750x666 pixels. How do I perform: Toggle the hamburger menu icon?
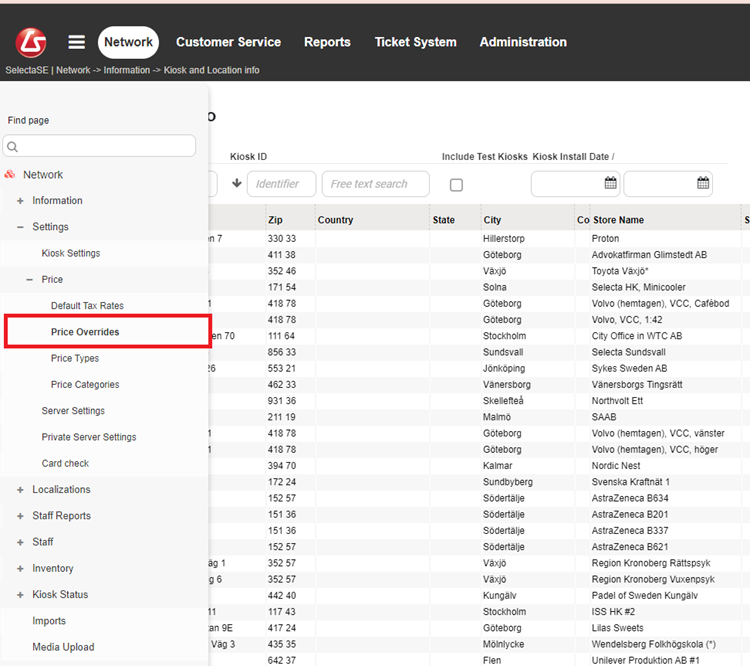click(x=77, y=42)
